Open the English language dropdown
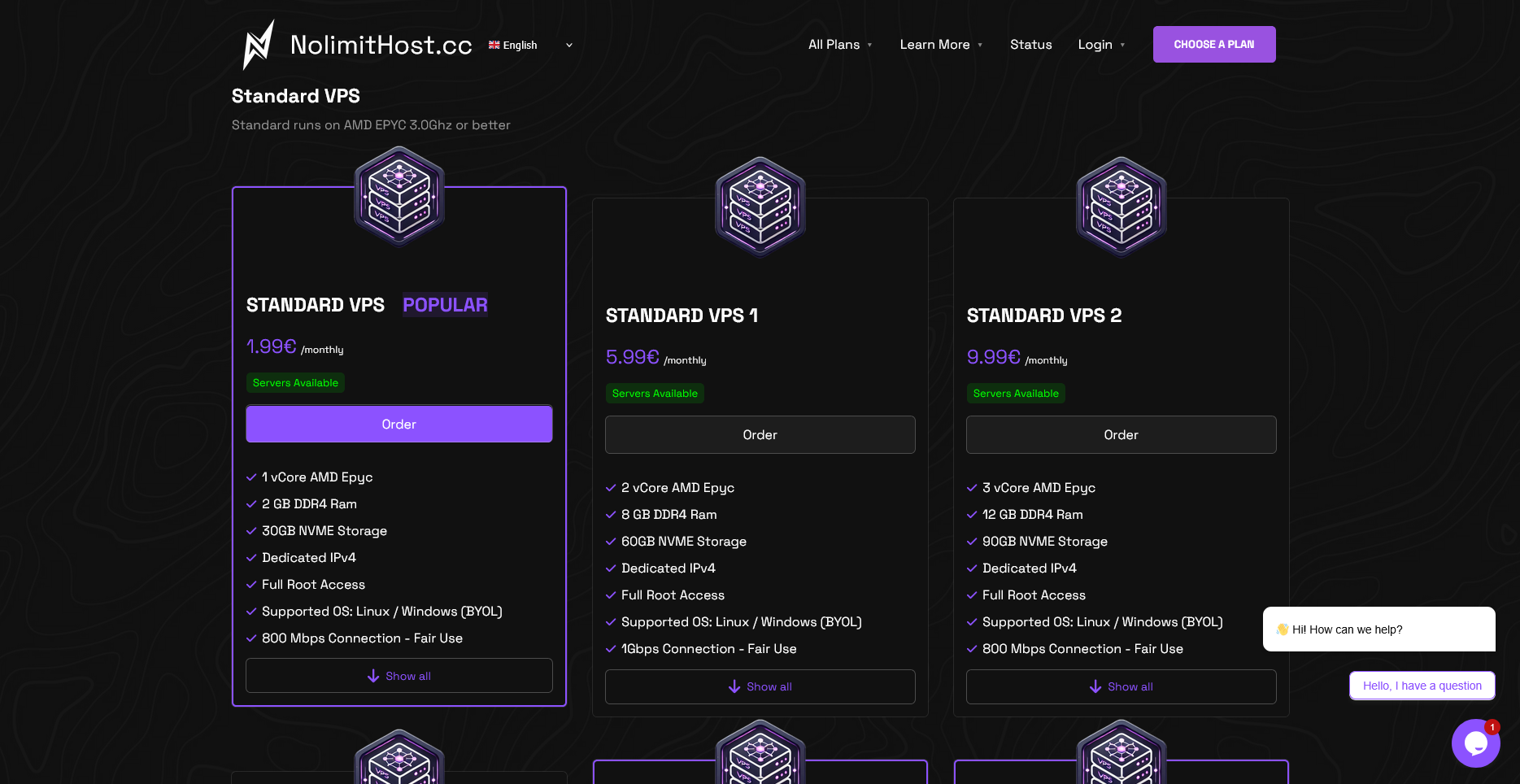1520x784 pixels. pyautogui.click(x=530, y=46)
